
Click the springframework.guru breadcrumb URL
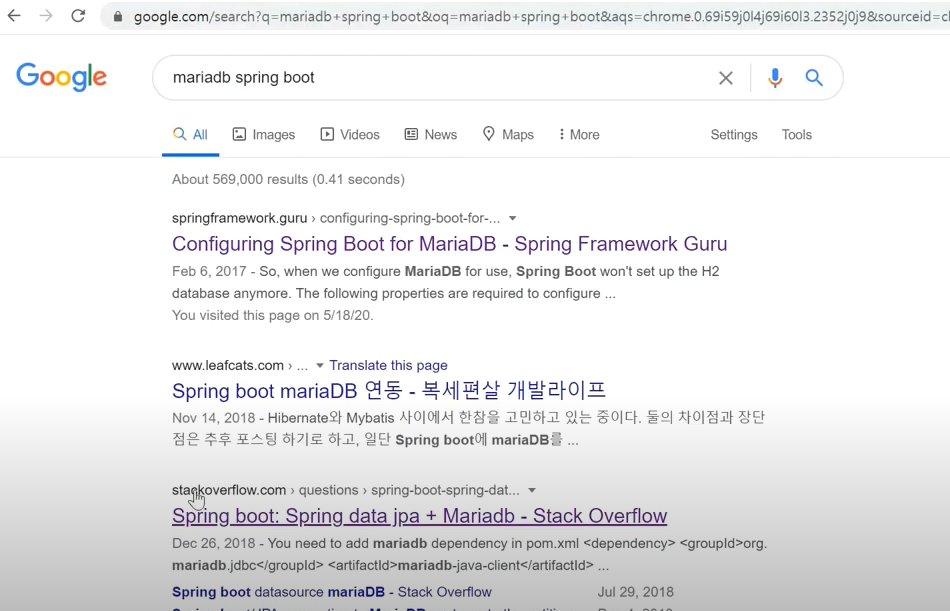[x=336, y=218]
